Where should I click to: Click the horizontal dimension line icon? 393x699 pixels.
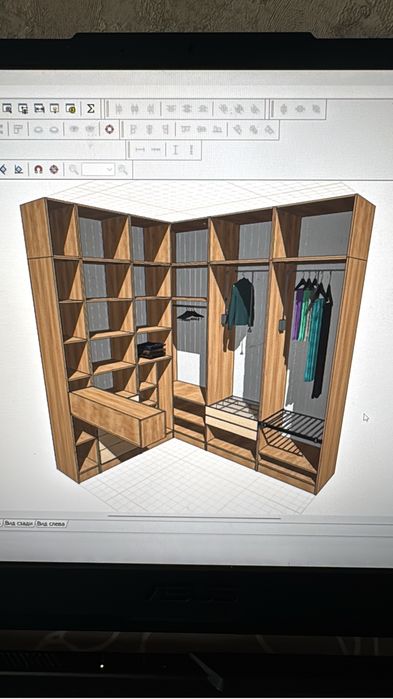(140, 150)
